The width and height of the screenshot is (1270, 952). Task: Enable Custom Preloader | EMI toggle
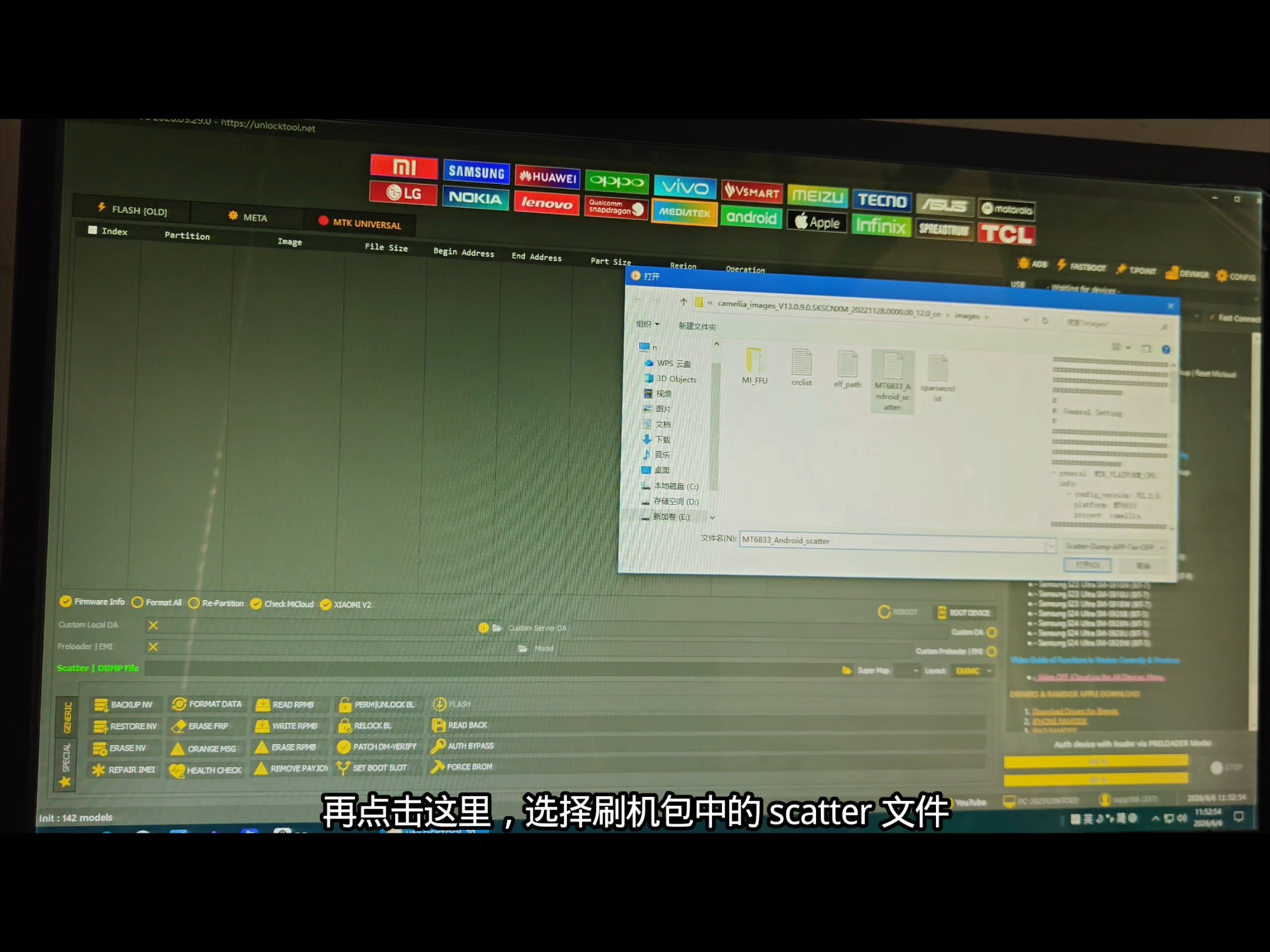[992, 652]
